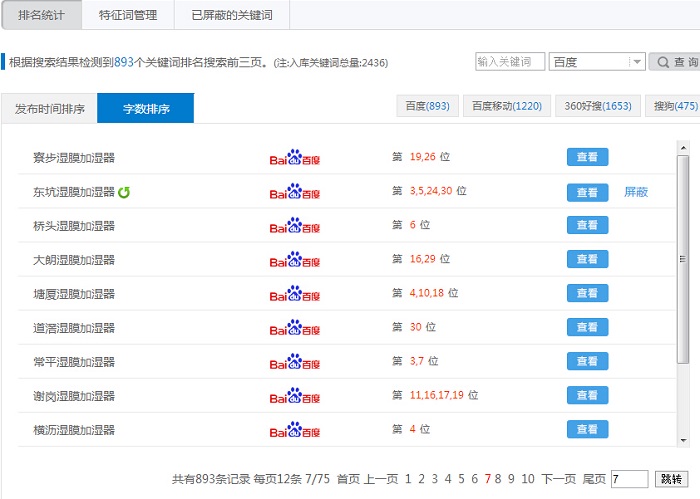Click the page number jump input box
The width and height of the screenshot is (700, 499).
coord(629,479)
